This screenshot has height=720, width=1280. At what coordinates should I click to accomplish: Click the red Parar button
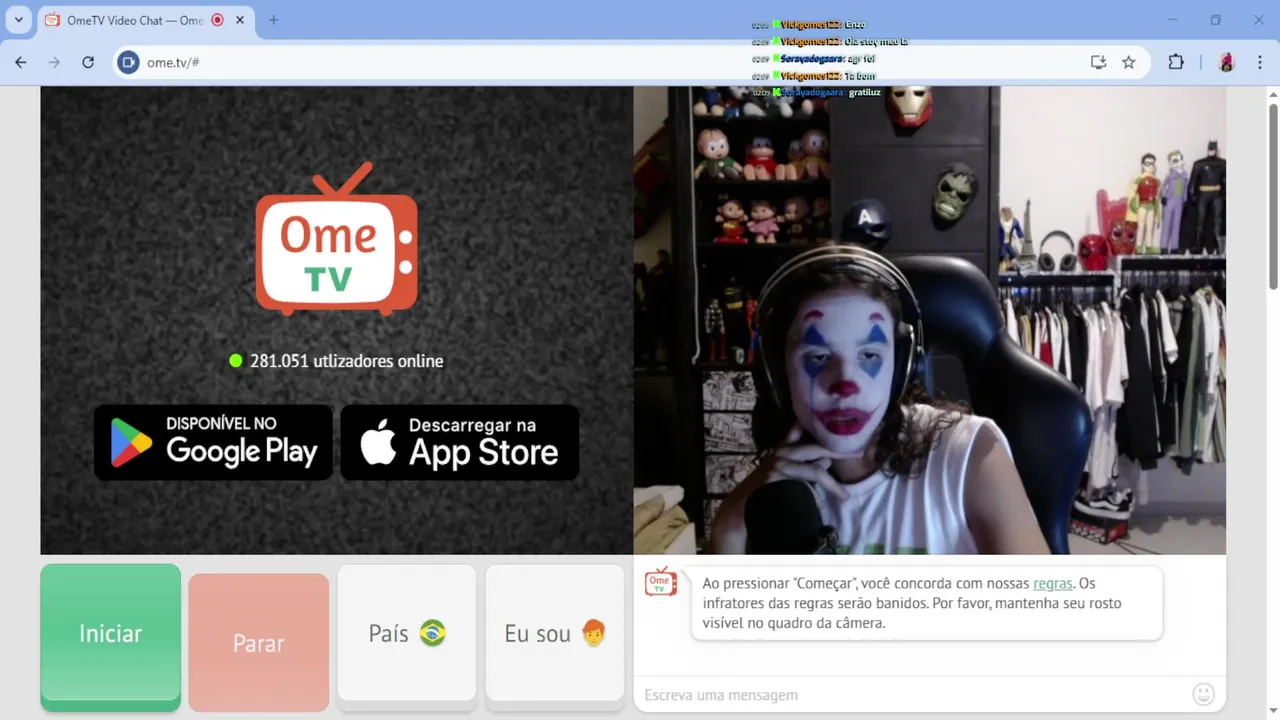pos(258,642)
